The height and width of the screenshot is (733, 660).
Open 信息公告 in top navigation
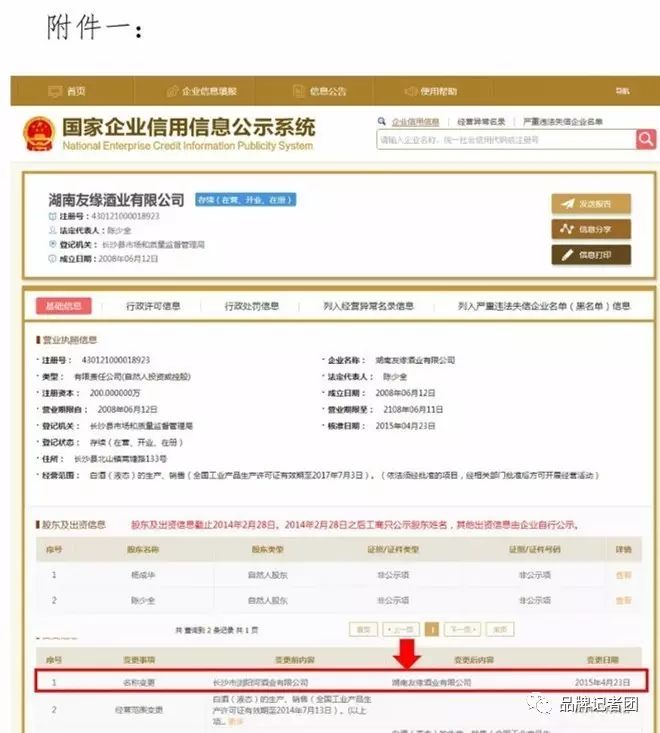[320, 91]
